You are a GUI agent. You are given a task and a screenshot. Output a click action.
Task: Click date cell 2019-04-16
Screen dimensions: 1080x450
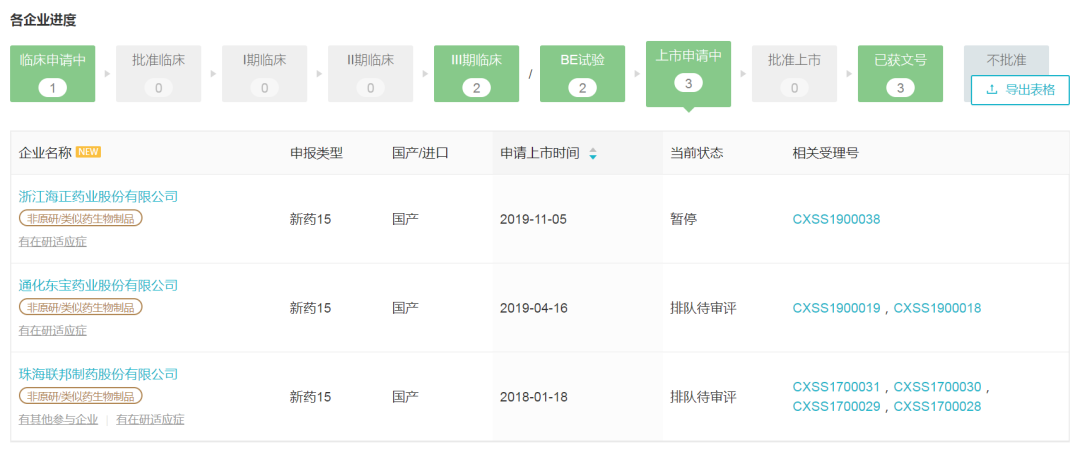[534, 308]
